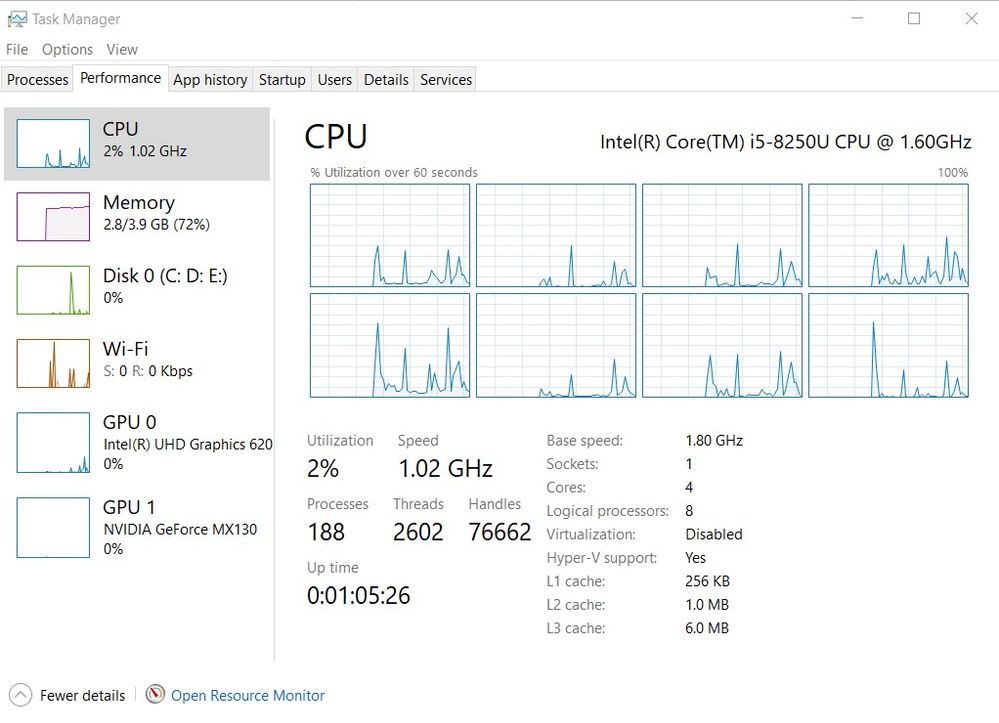Click the Hyper-V support Yes value

click(x=695, y=557)
